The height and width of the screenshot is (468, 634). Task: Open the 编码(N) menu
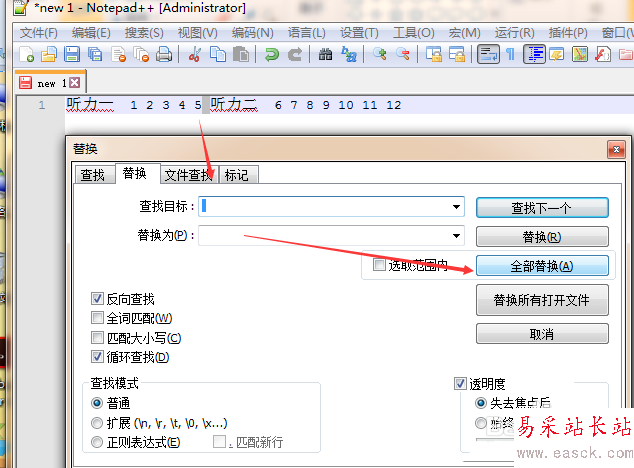coord(252,33)
